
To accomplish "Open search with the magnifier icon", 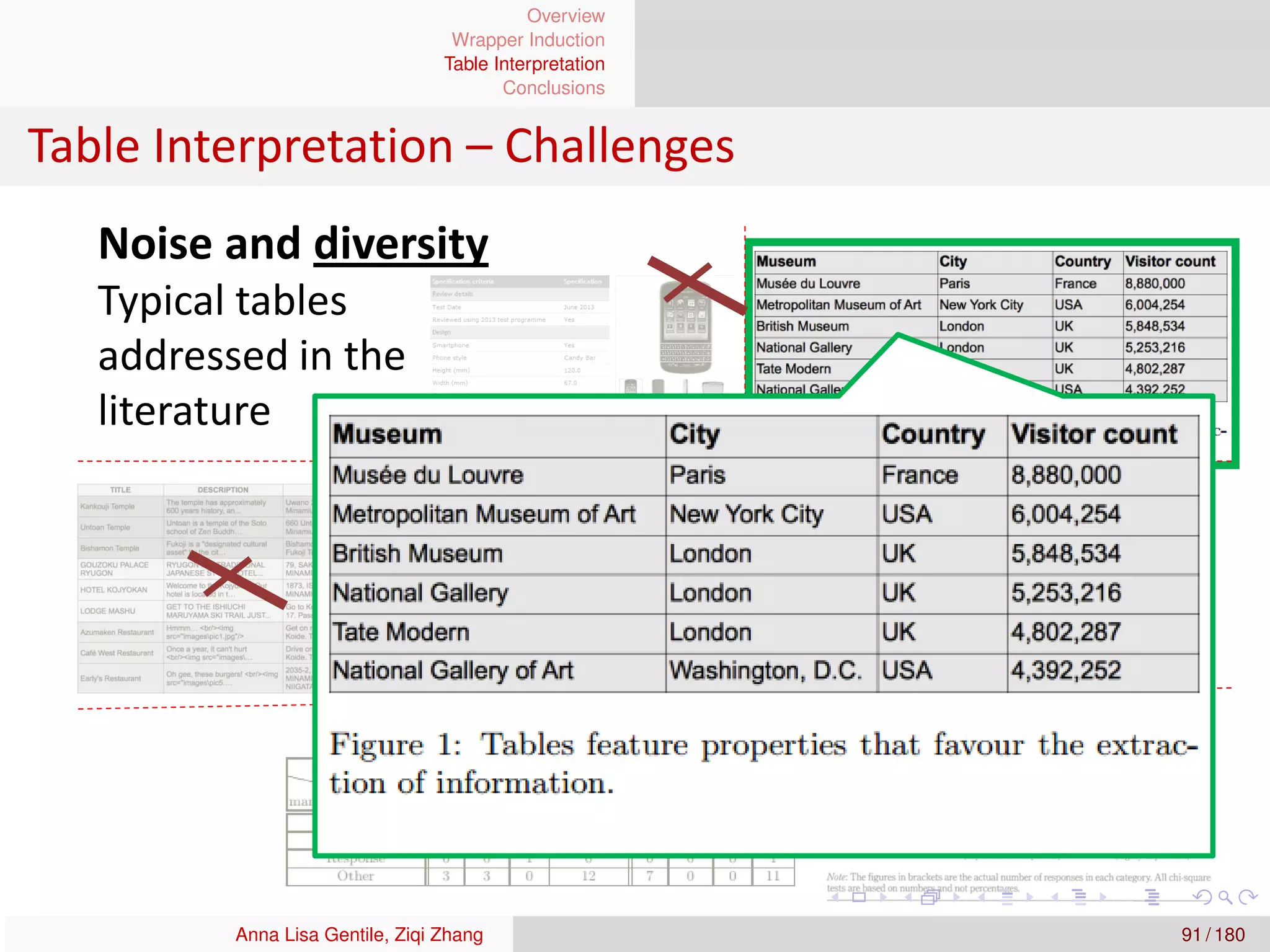I will (1225, 897).
